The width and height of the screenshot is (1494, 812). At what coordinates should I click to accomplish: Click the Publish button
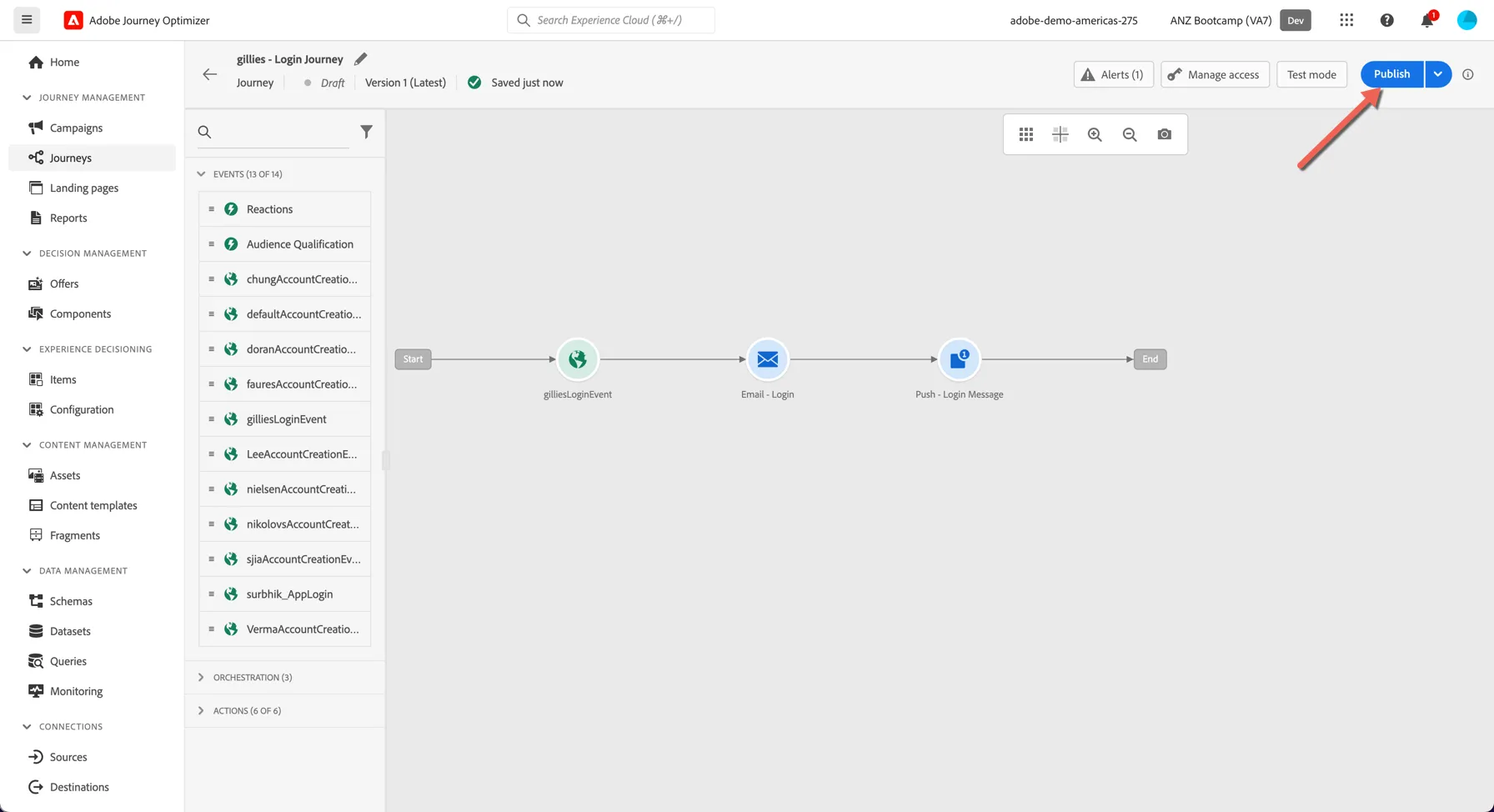pyautogui.click(x=1391, y=74)
